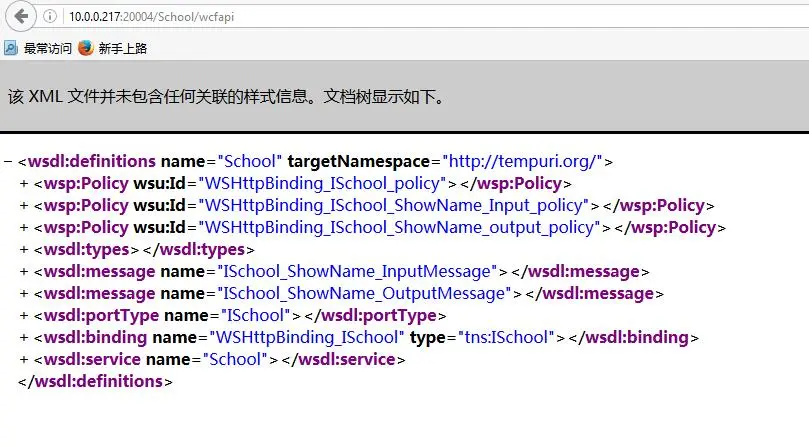Image resolution: width=809 pixels, height=447 pixels.
Task: Click the definitions name value "School"
Action: click(250, 162)
